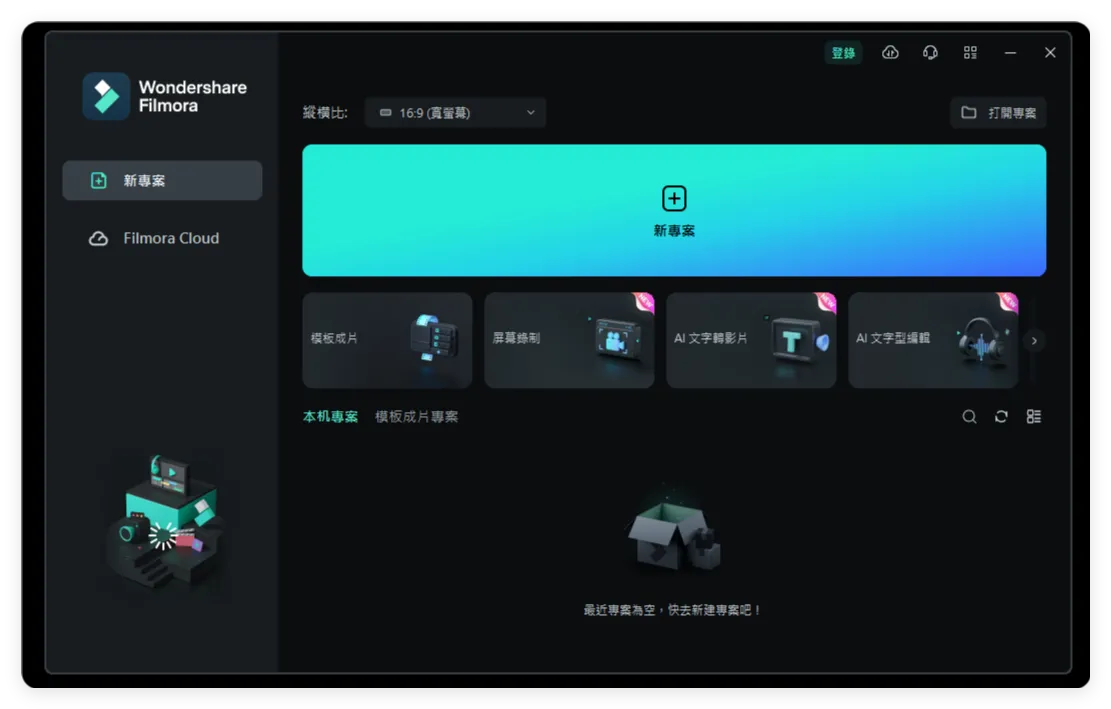Select the 本机專案 tab
1111x709 pixels.
328,416
